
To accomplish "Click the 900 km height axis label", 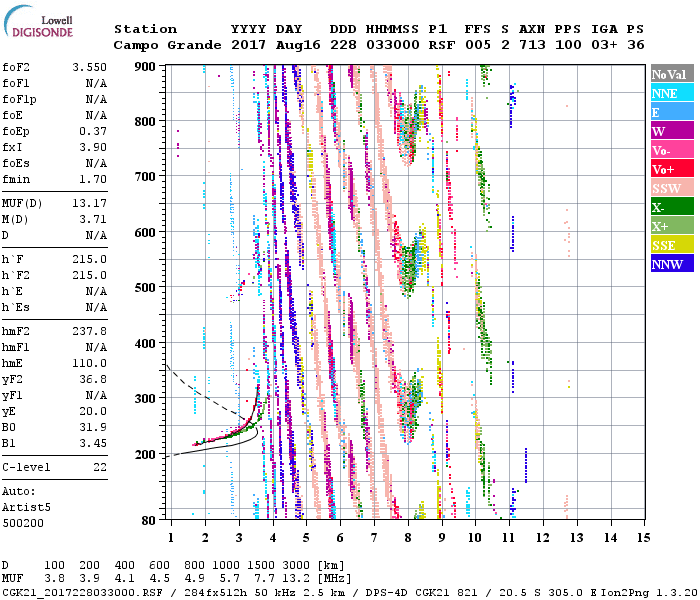I will [x=145, y=67].
